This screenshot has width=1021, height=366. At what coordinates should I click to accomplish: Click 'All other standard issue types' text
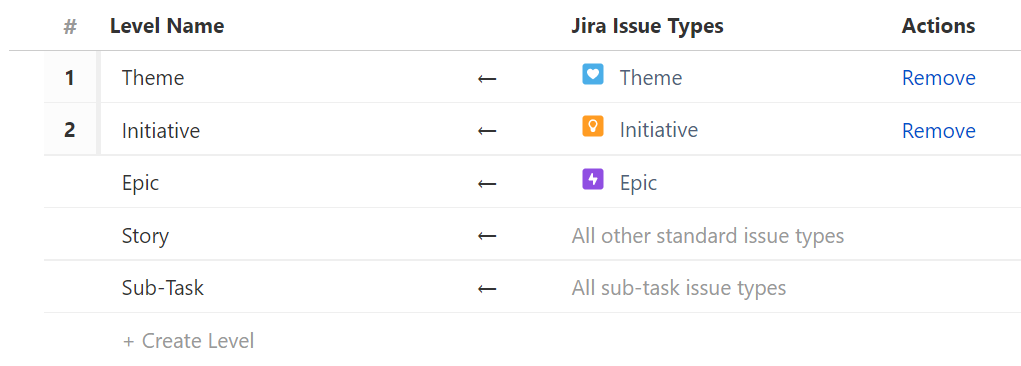pyautogui.click(x=708, y=236)
